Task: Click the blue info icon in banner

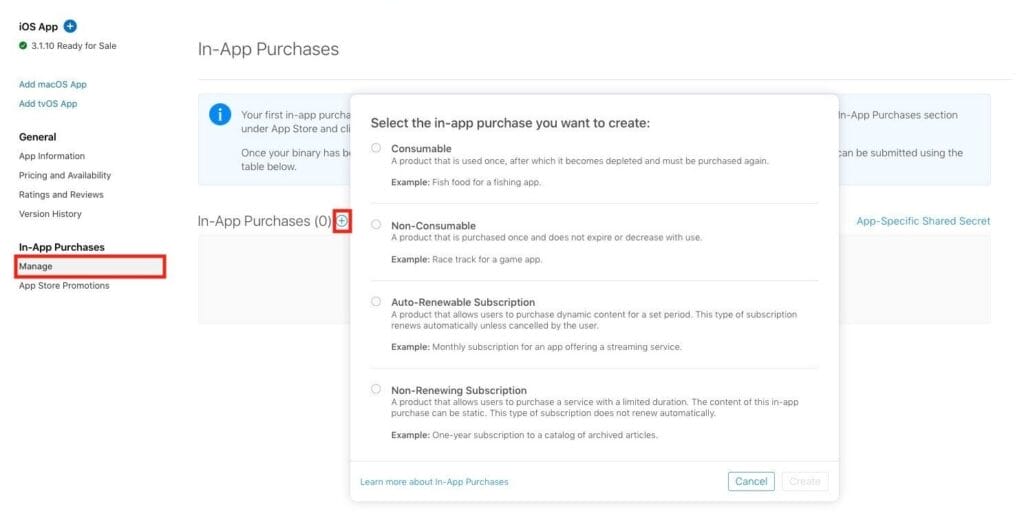Action: click(x=220, y=115)
